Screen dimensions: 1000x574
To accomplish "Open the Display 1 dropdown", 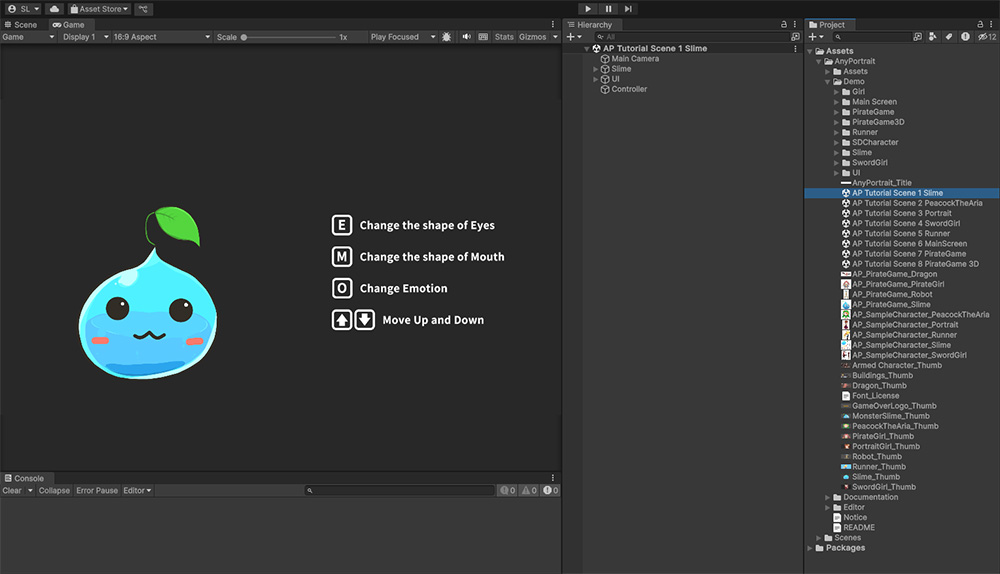I will click(x=85, y=37).
